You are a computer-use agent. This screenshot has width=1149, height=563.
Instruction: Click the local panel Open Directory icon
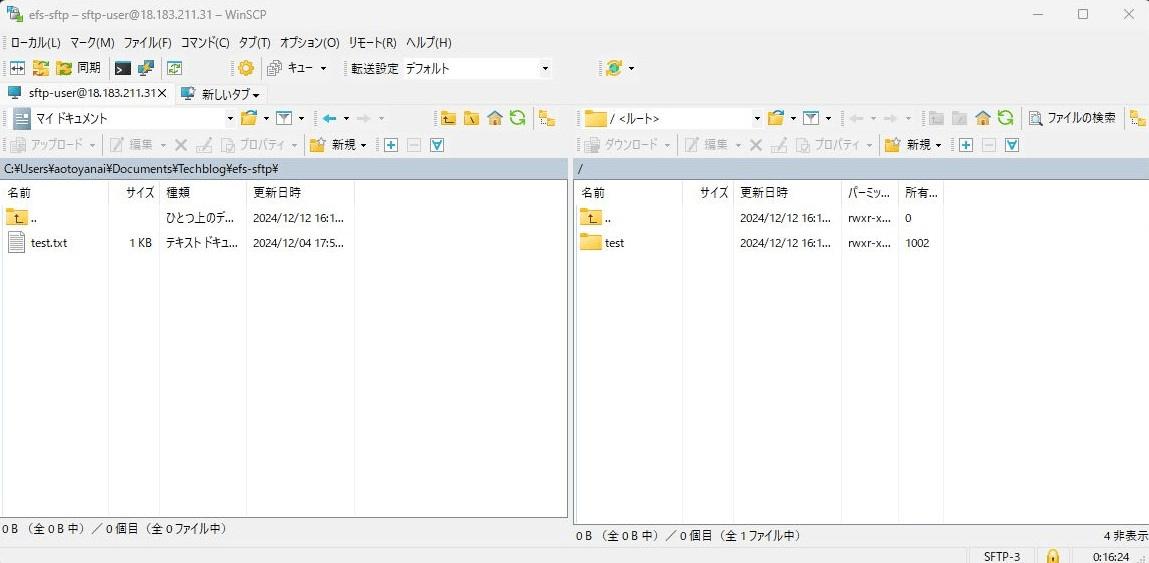point(250,118)
